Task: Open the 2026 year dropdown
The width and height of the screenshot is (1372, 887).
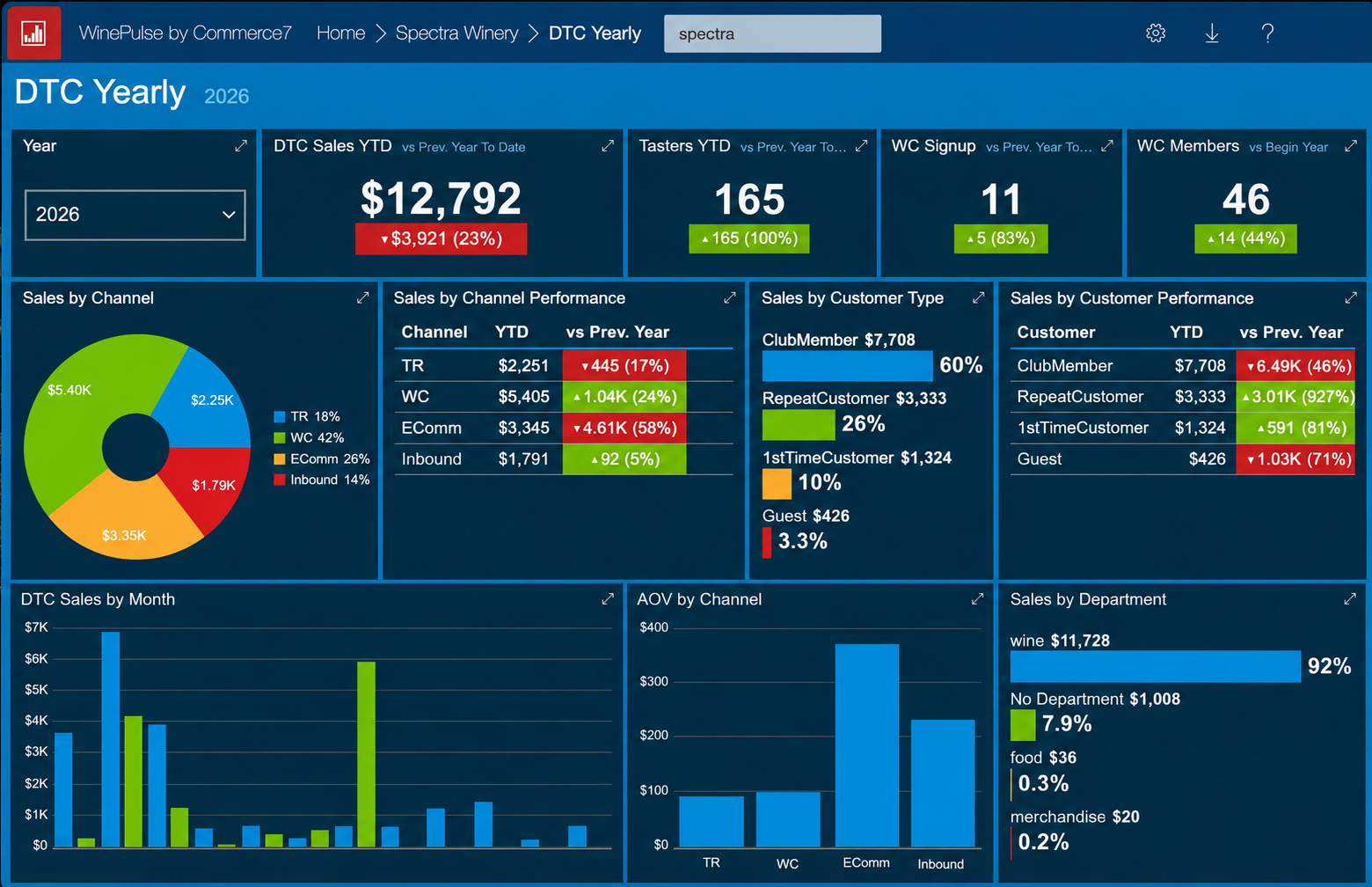Action: 135,215
